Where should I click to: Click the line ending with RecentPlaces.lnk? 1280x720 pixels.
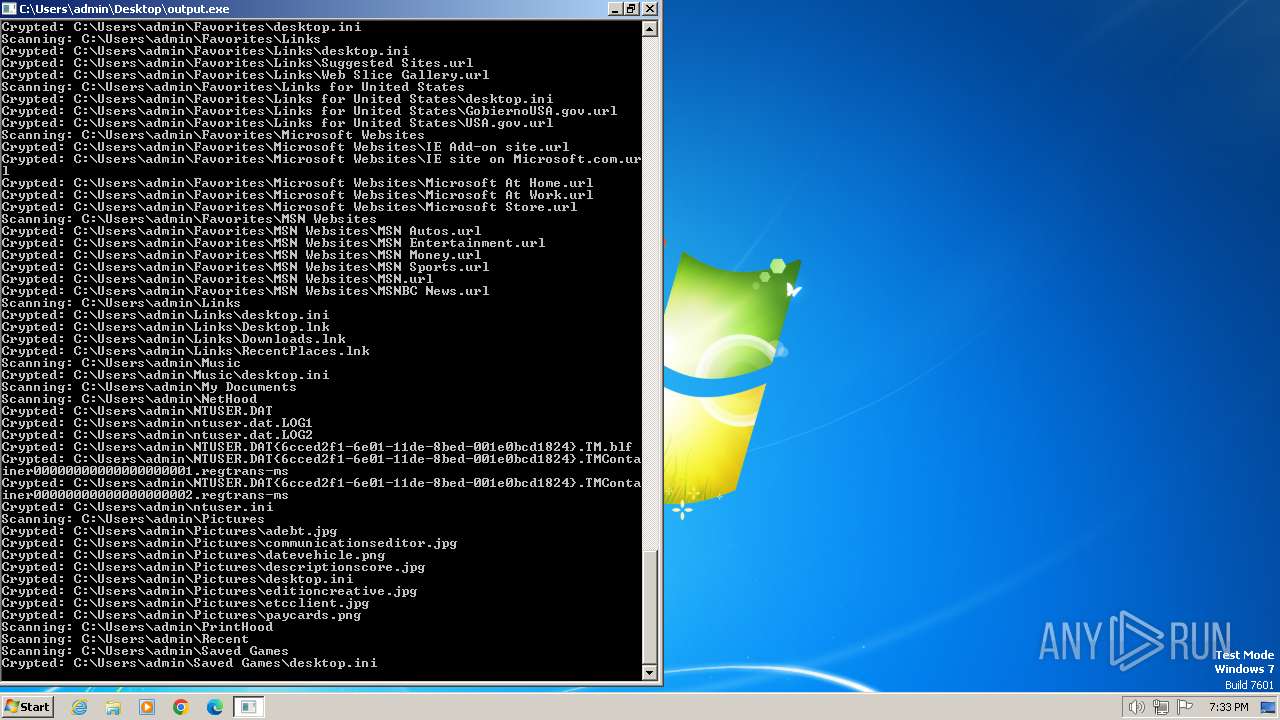(185, 351)
